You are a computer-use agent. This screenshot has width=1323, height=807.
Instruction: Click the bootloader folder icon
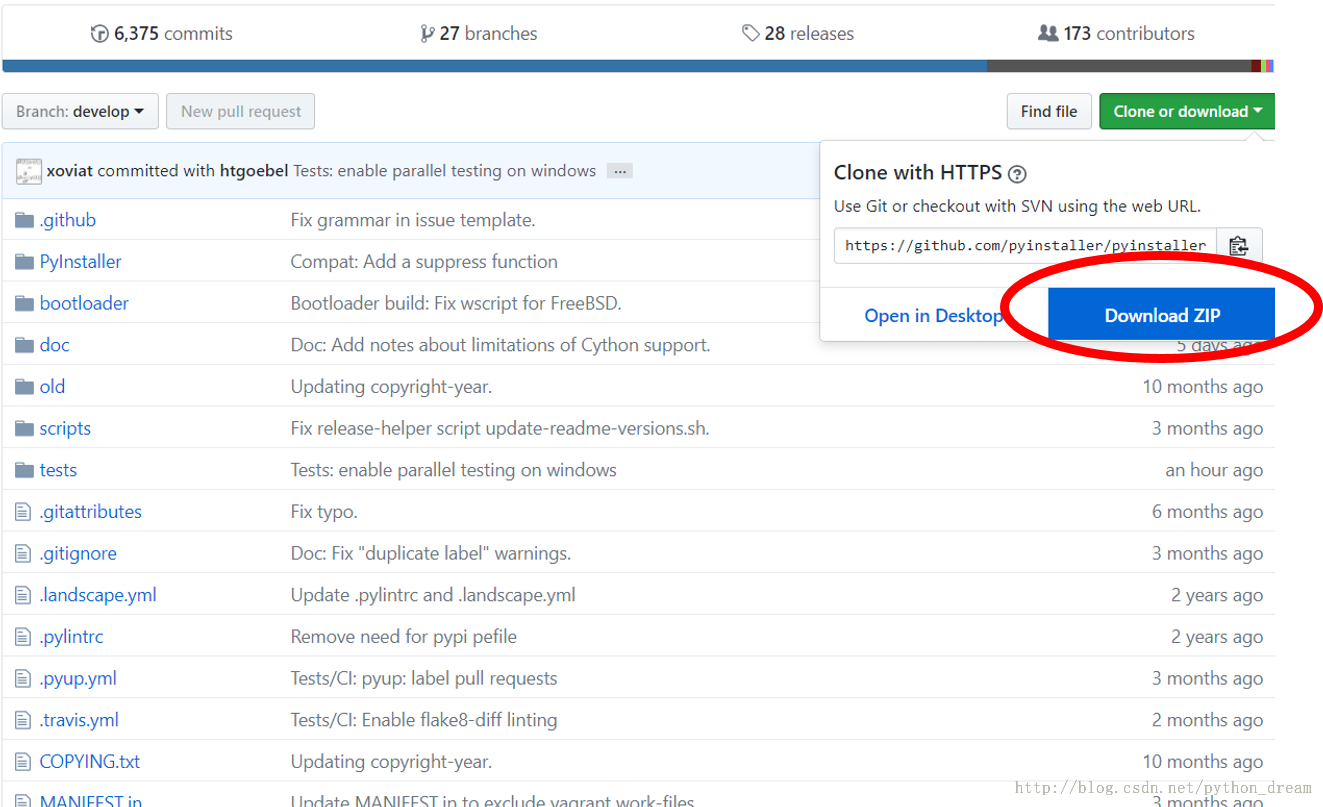tap(25, 303)
